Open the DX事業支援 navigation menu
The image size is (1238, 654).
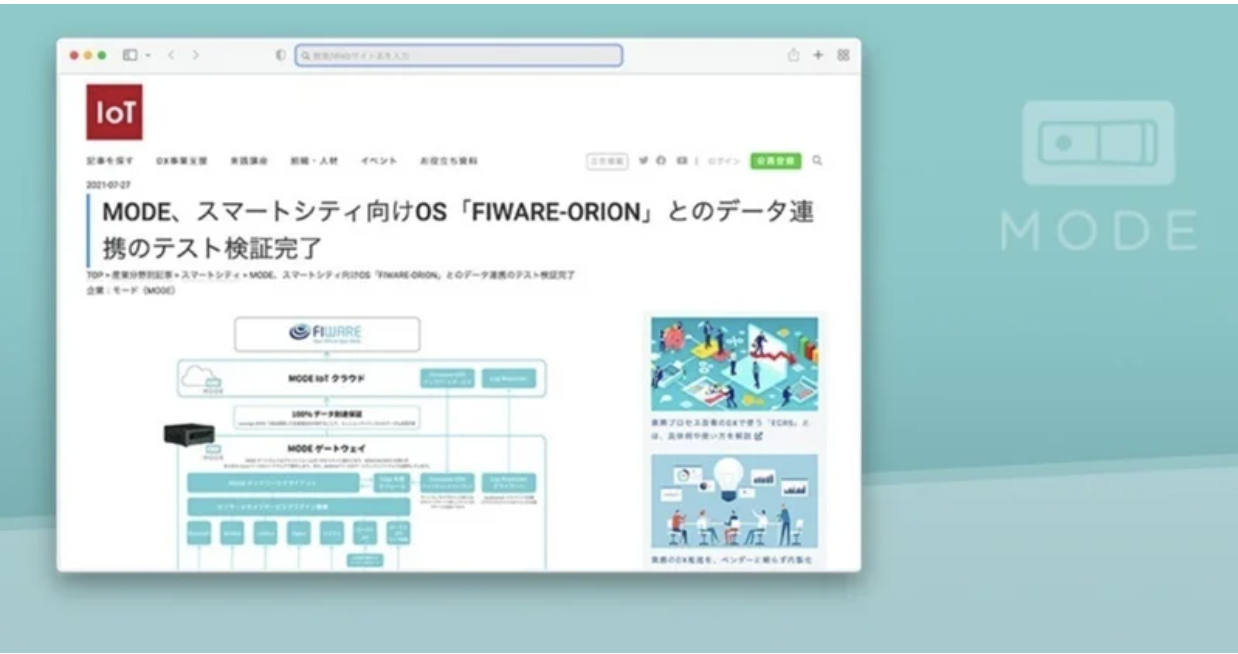coord(181,161)
